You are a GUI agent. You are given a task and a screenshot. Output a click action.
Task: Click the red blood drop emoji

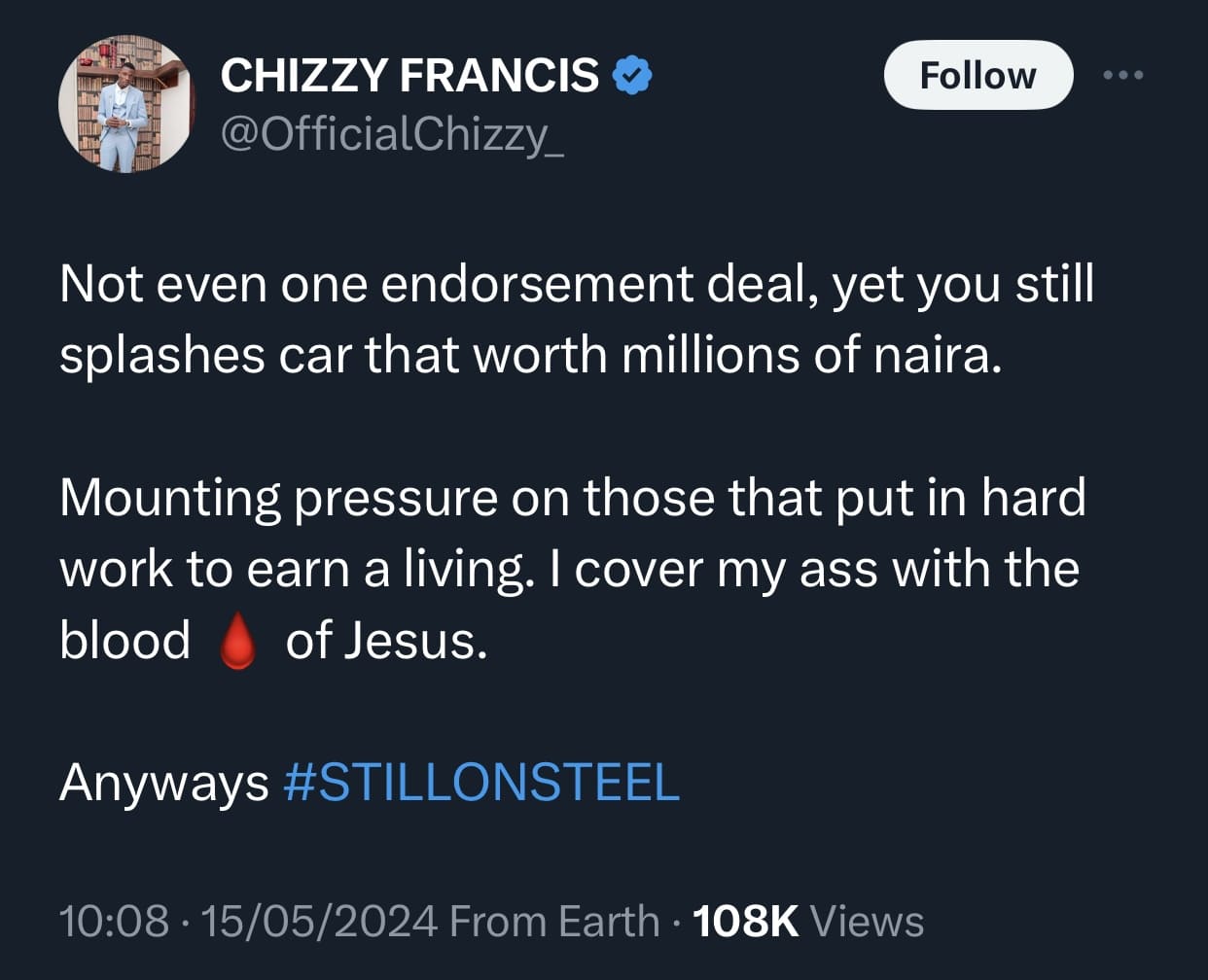237,644
